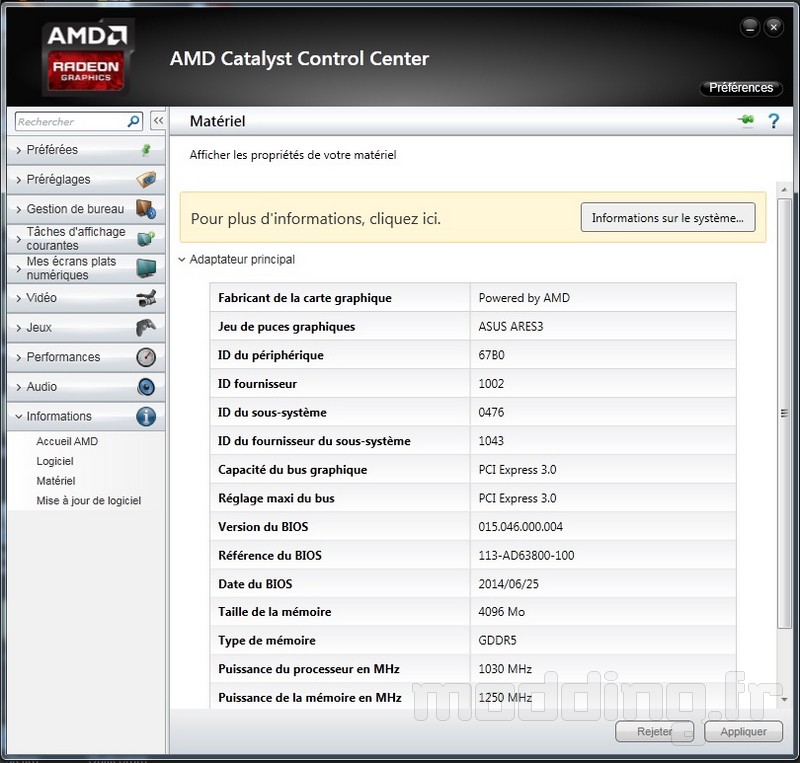The height and width of the screenshot is (763, 800).
Task: Click the 'ID fournisseur' row label
Action: tap(257, 384)
